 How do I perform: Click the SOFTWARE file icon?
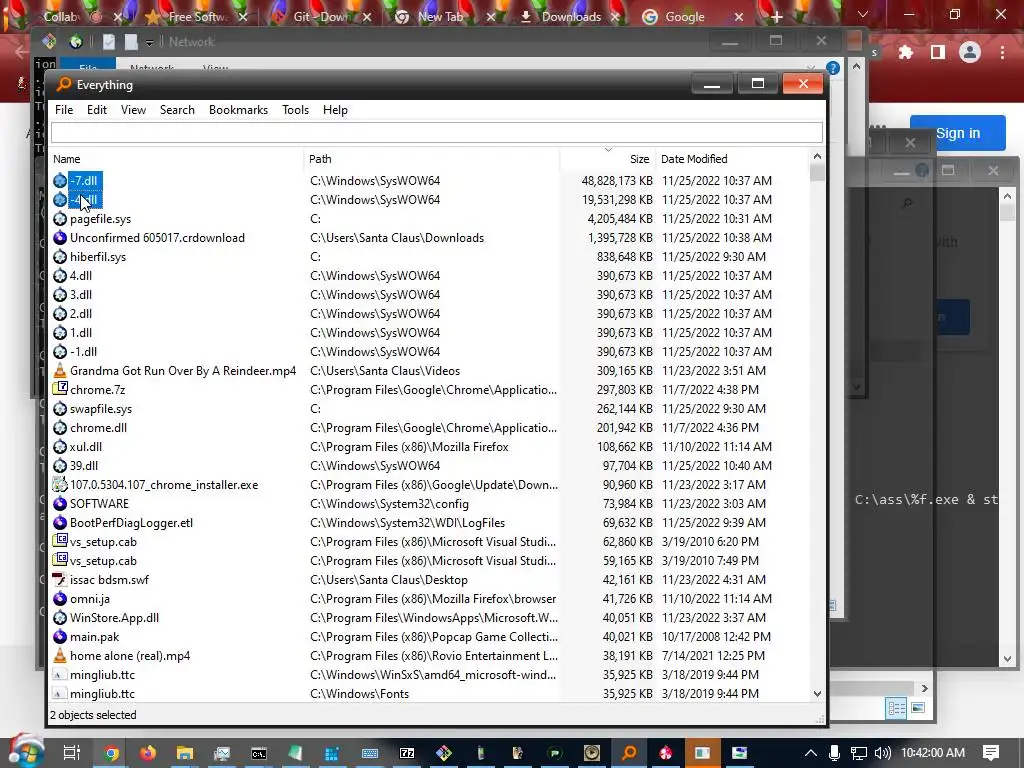60,504
